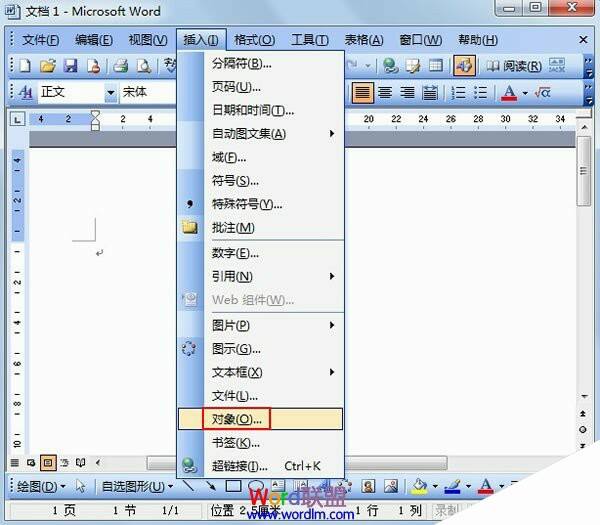Insert table icon in standard toolbar
600x525 pixels.
(436, 65)
